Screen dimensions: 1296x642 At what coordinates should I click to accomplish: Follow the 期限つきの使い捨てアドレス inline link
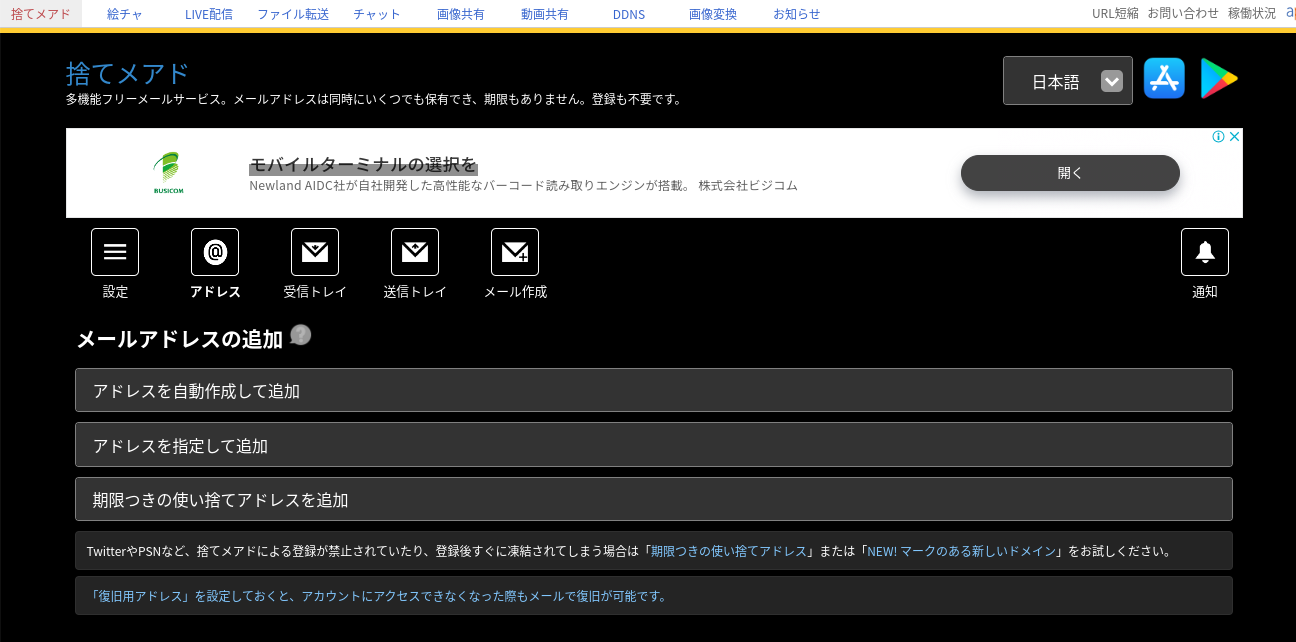[x=728, y=551]
